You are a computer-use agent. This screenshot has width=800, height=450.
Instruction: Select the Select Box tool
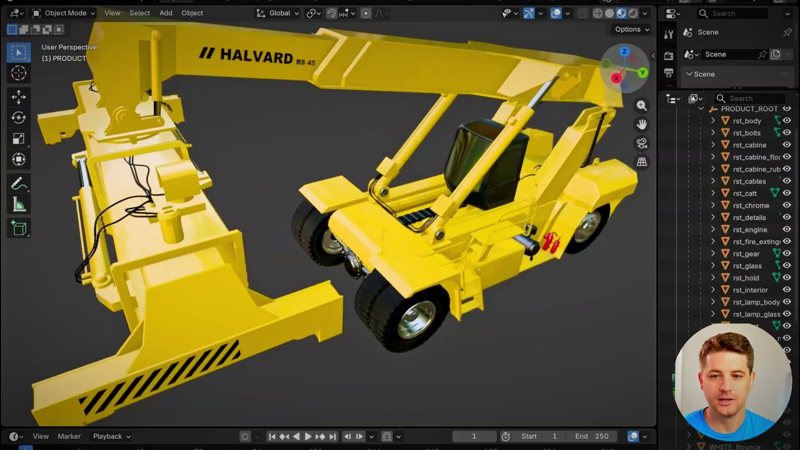(19, 53)
